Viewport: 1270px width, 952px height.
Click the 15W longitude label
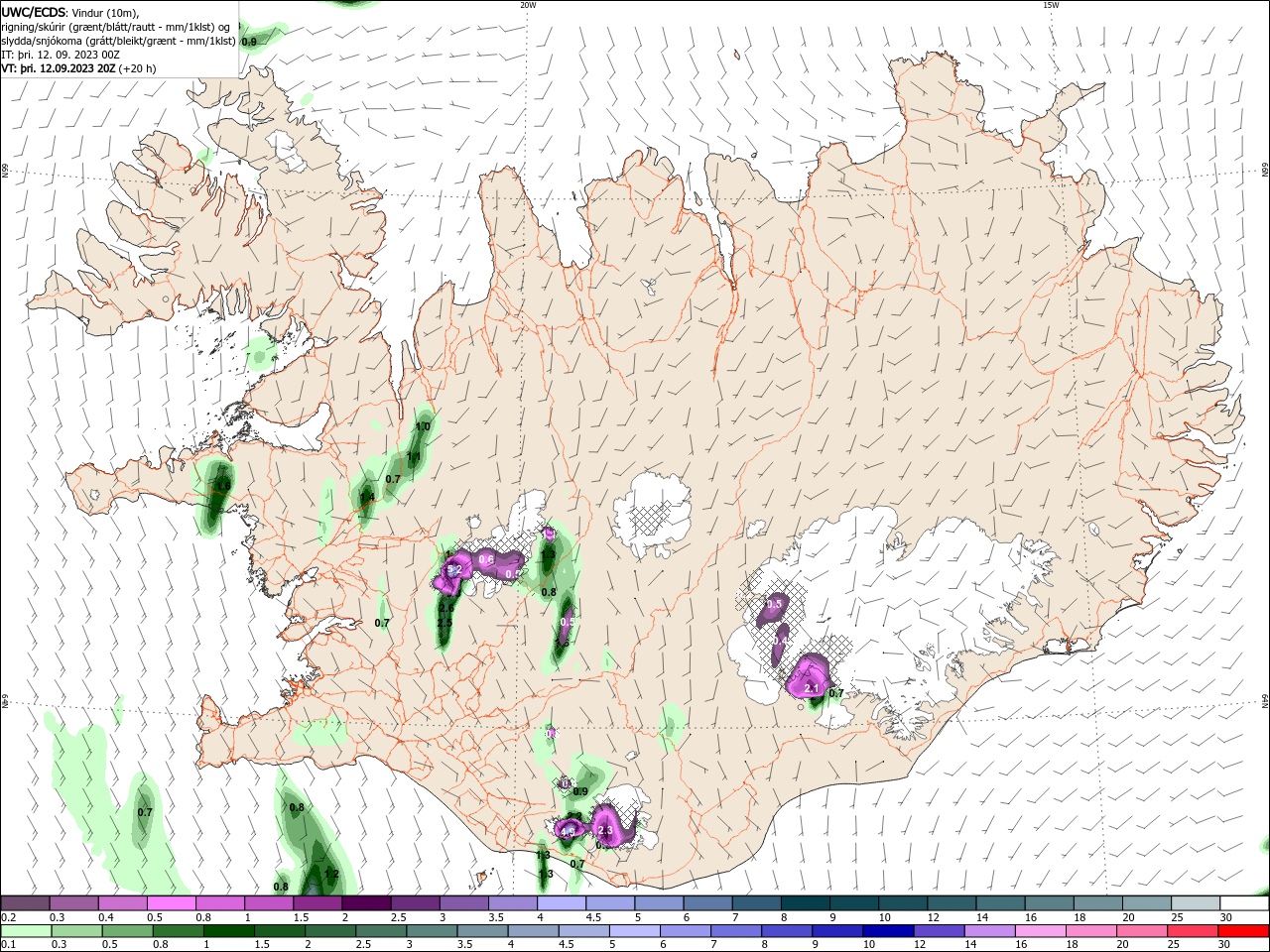tap(1052, 5)
